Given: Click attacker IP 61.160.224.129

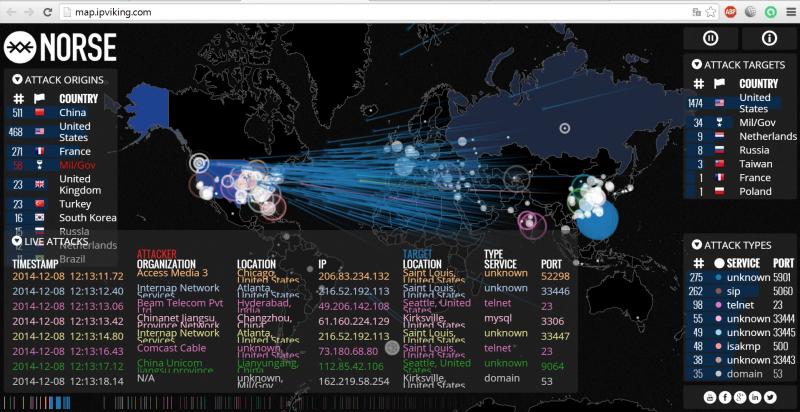Looking at the screenshot, I should tap(354, 321).
